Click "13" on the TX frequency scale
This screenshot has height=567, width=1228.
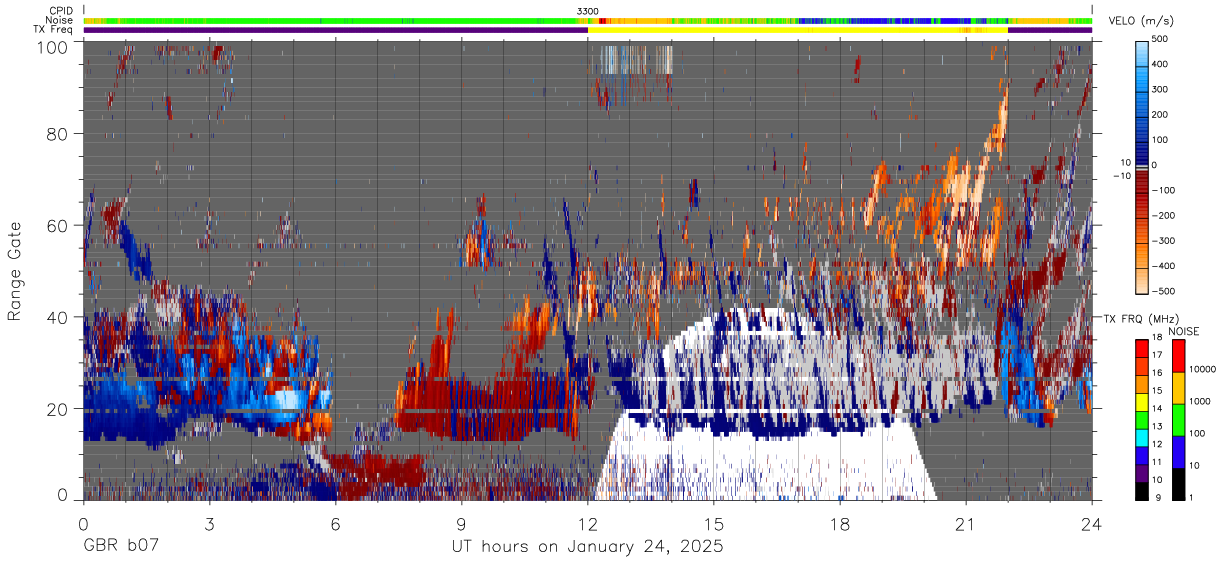coord(1159,426)
